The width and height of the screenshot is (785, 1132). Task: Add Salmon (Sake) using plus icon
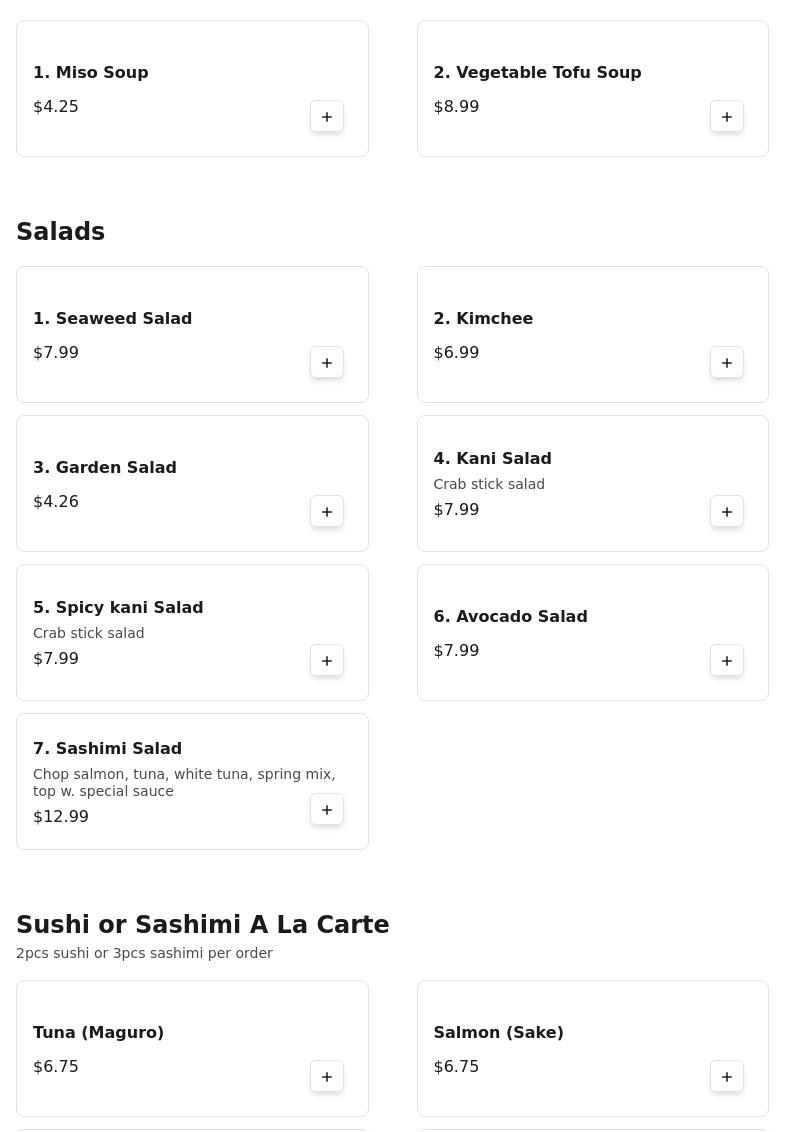click(727, 1077)
